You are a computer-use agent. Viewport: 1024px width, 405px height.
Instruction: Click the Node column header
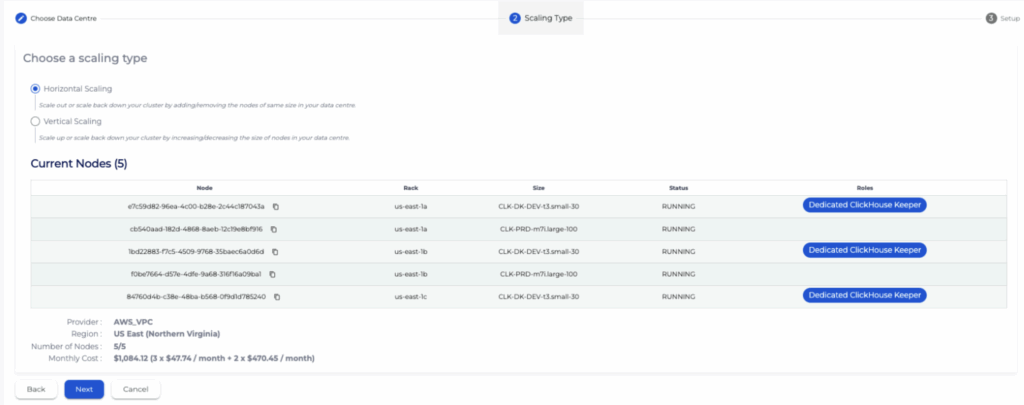click(x=204, y=187)
